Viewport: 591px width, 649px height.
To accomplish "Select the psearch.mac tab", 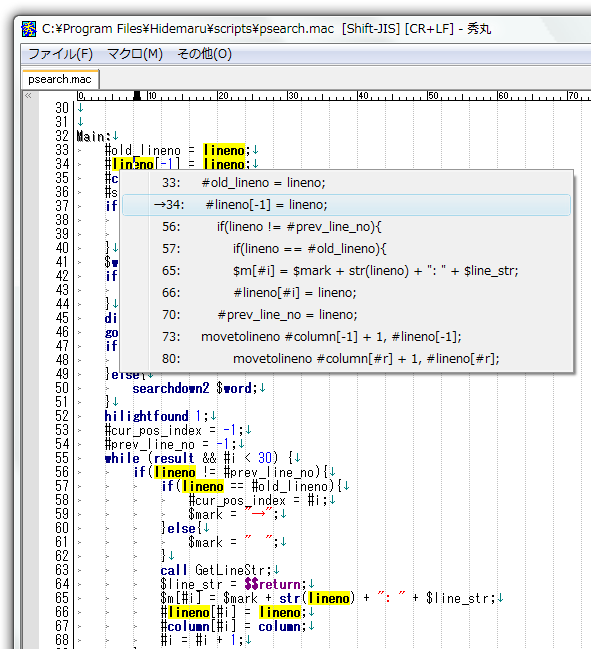I will (60, 79).
